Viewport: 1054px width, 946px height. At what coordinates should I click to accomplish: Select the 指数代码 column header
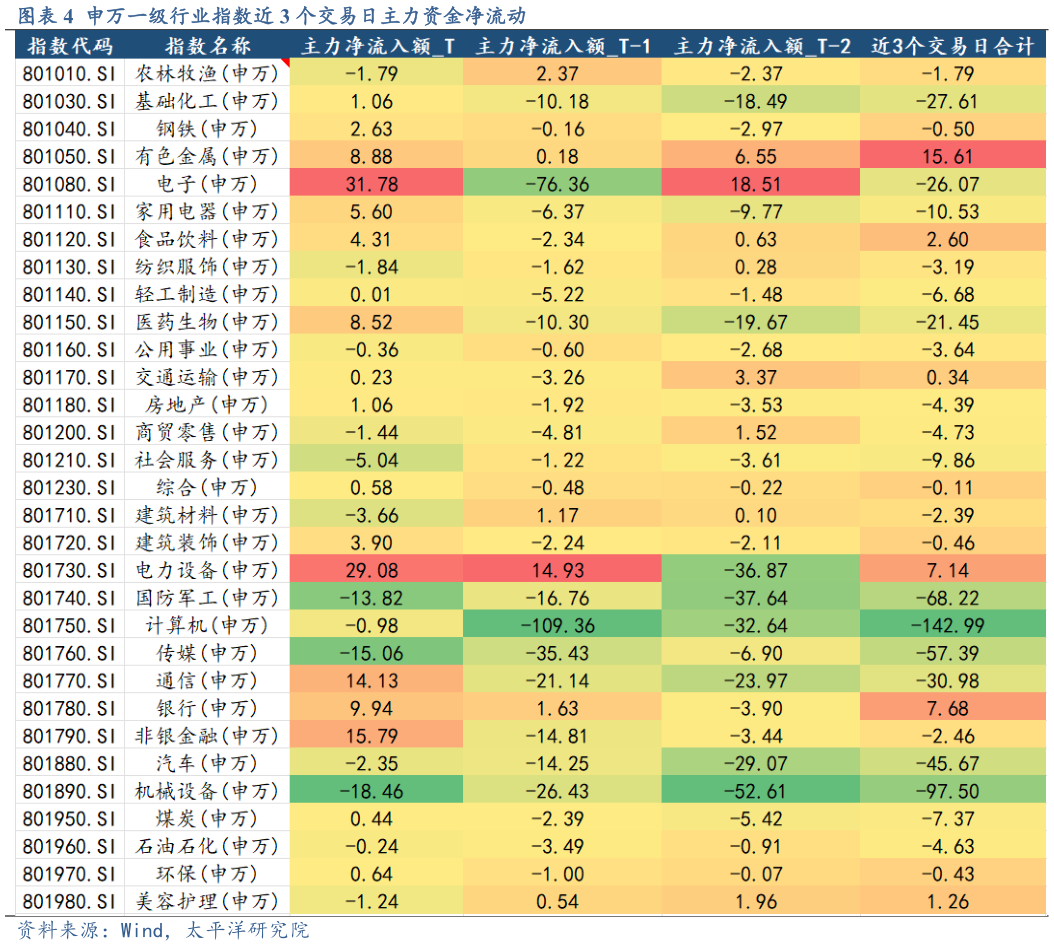click(69, 46)
